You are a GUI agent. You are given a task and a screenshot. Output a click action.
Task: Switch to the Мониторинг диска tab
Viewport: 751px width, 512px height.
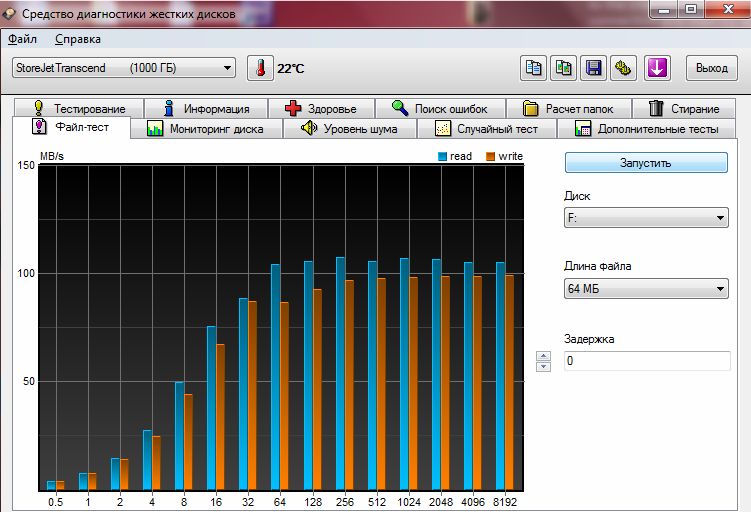(x=206, y=129)
